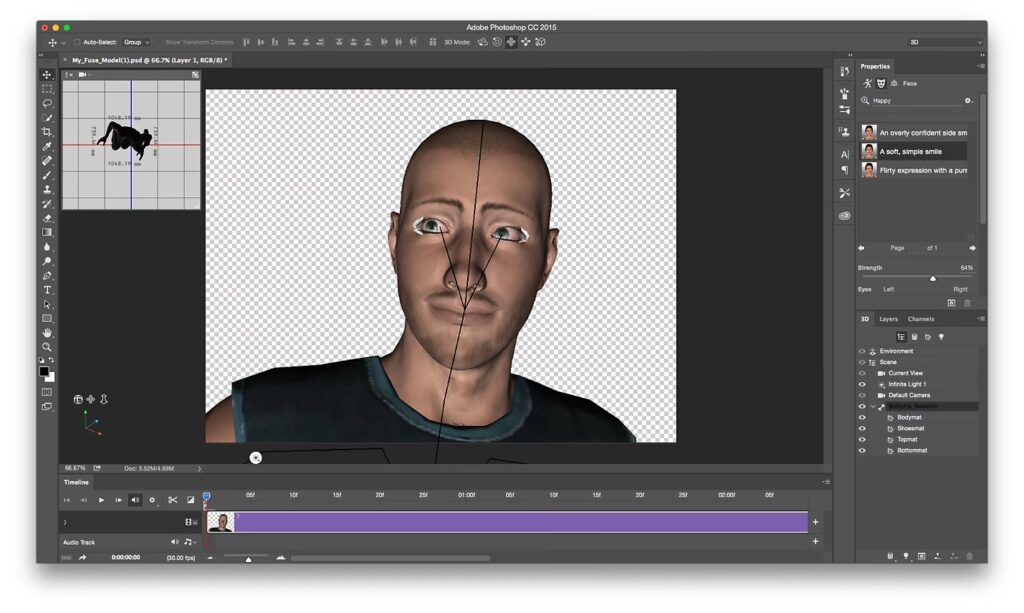Select the Lasso tool

click(x=47, y=103)
